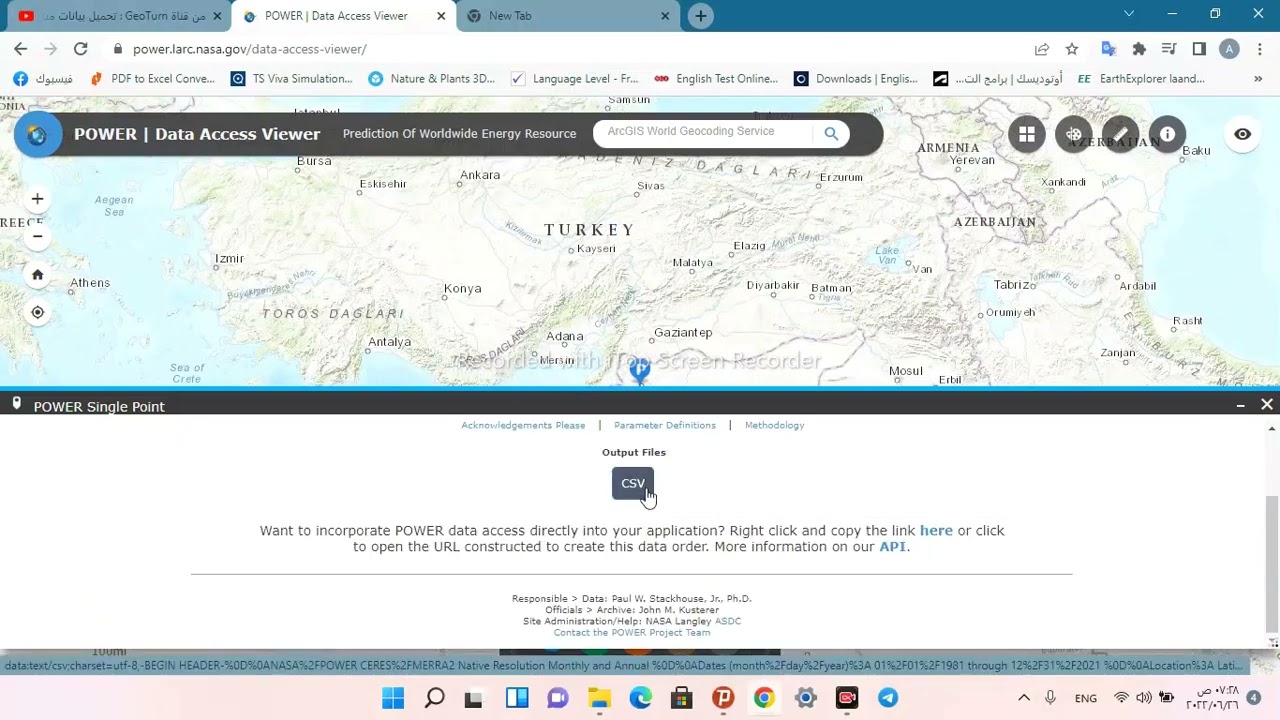
Task: Open the API information link
Action: (892, 547)
